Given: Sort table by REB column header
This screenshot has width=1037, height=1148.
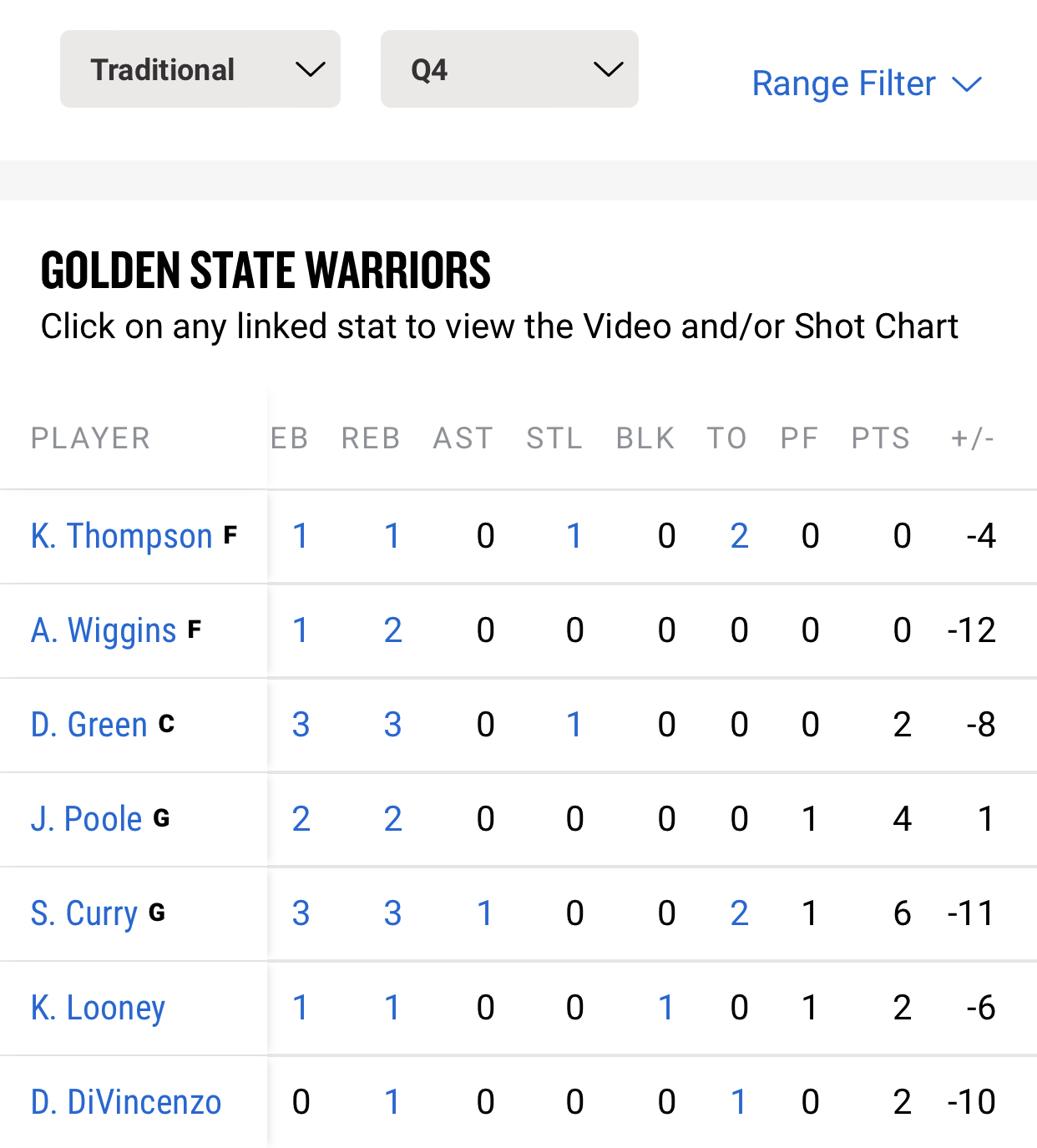Looking at the screenshot, I should click(x=371, y=438).
